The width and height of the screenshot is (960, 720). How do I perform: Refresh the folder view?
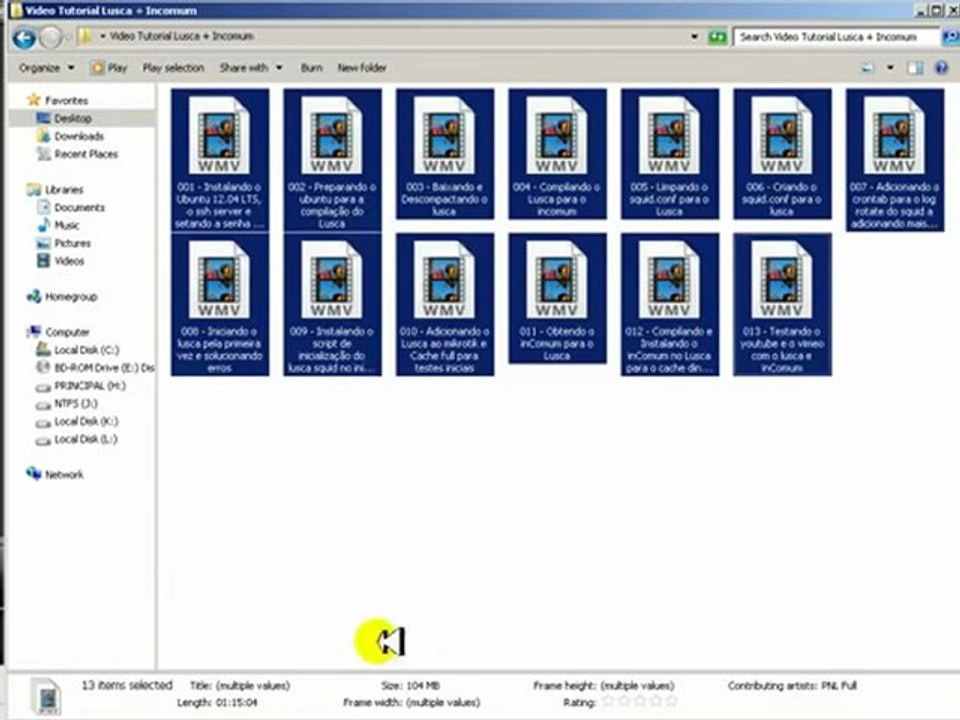(717, 37)
